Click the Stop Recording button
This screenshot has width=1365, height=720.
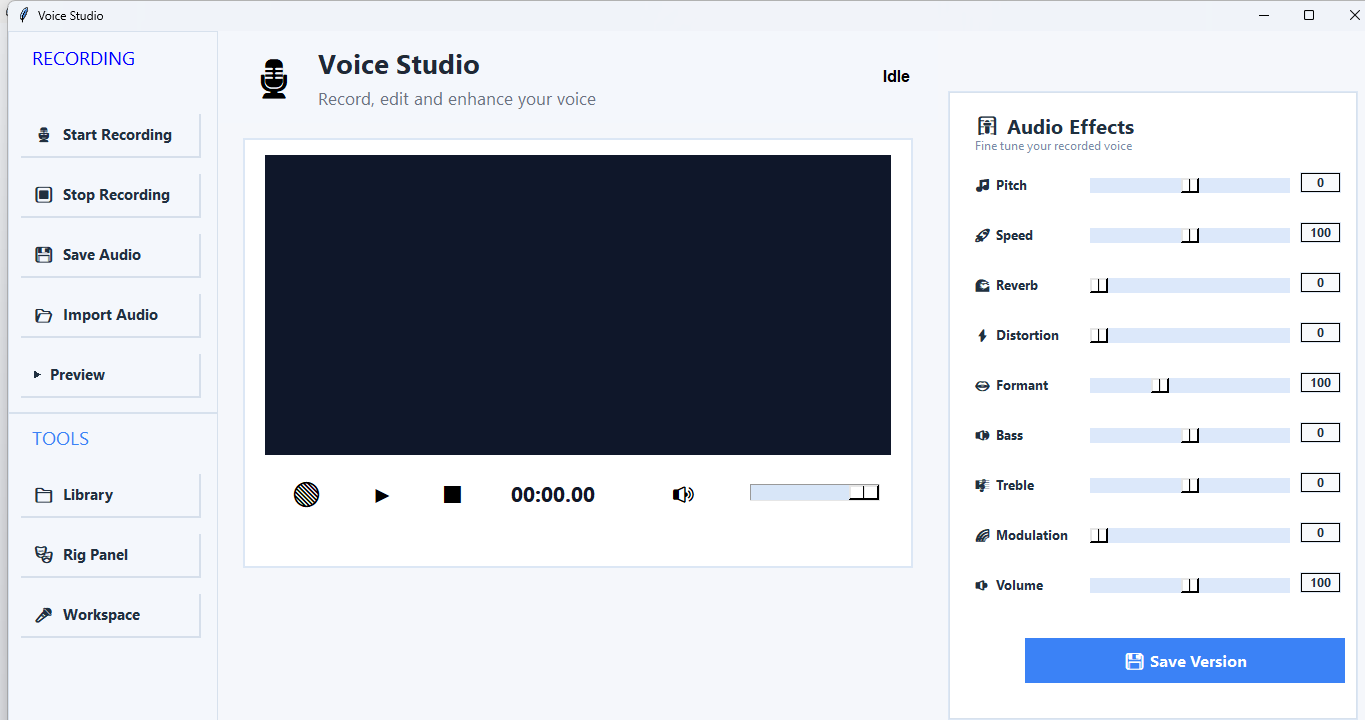110,195
